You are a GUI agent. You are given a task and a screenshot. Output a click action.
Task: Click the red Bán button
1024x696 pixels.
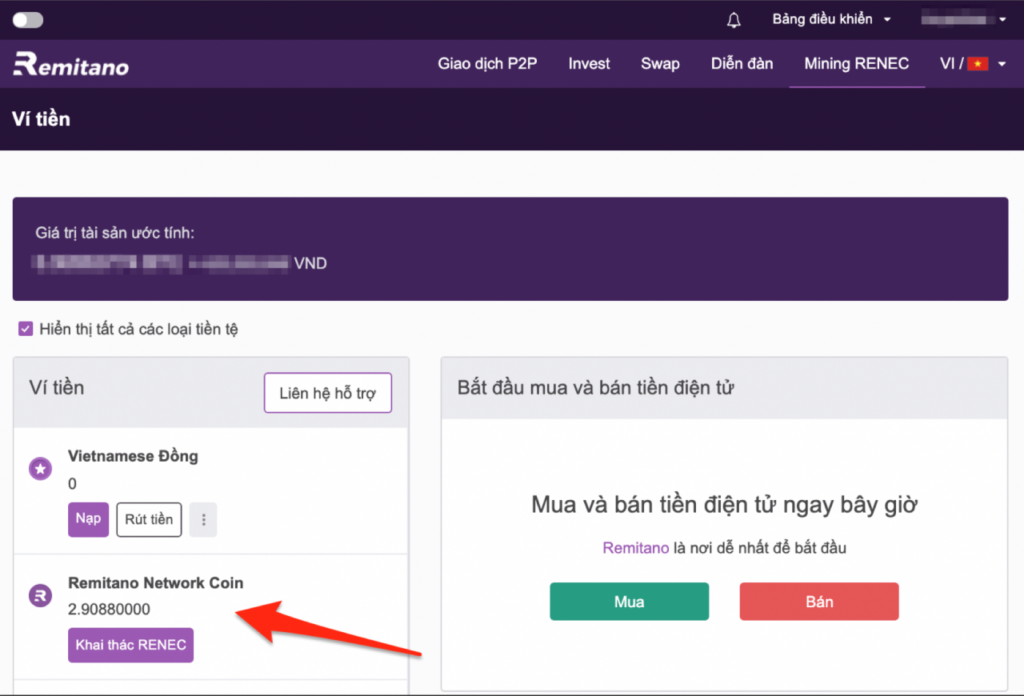coord(819,601)
